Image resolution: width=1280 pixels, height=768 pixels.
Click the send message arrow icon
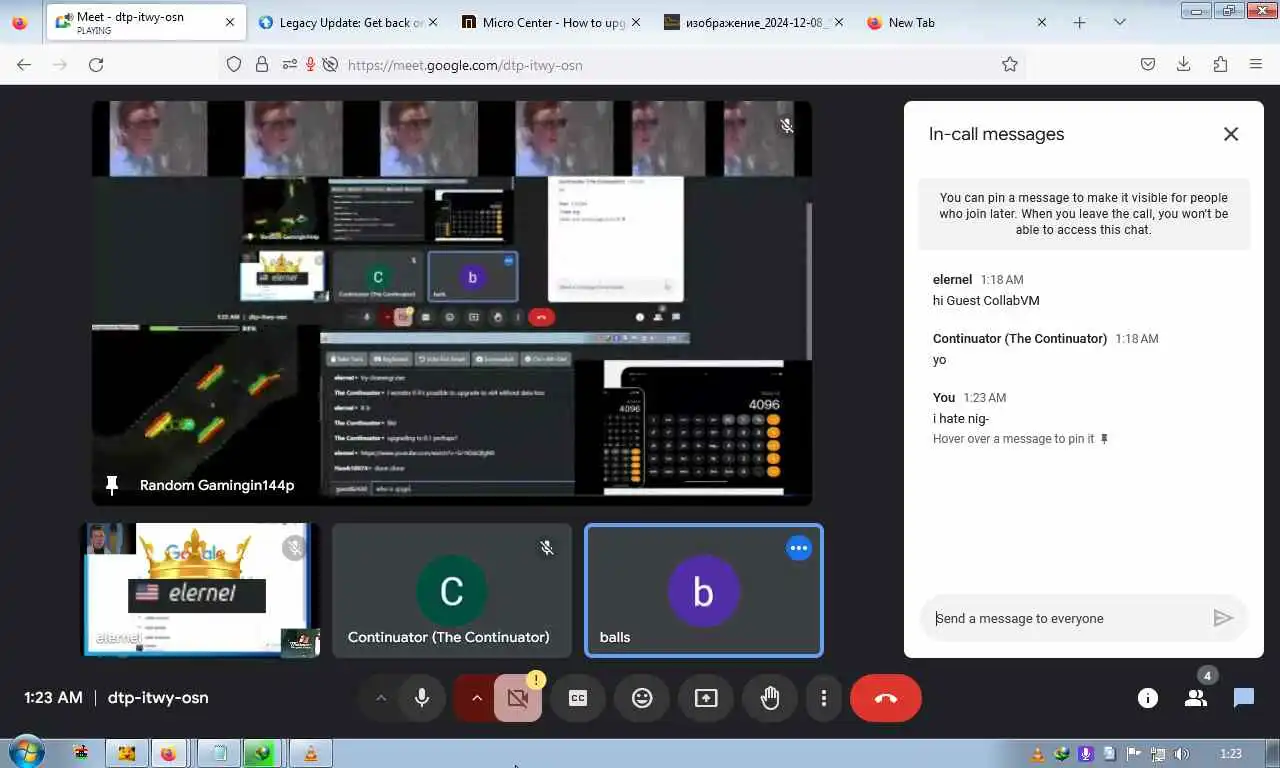click(1223, 618)
